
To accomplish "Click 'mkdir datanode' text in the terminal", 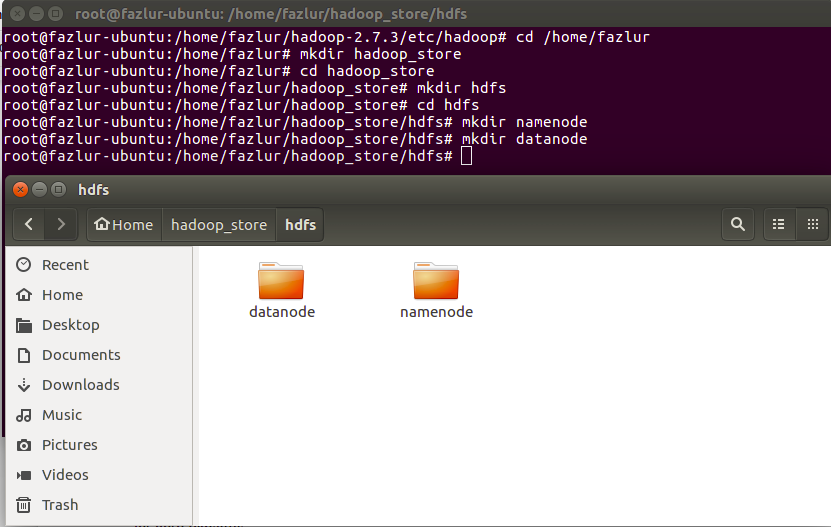I will 524,139.
